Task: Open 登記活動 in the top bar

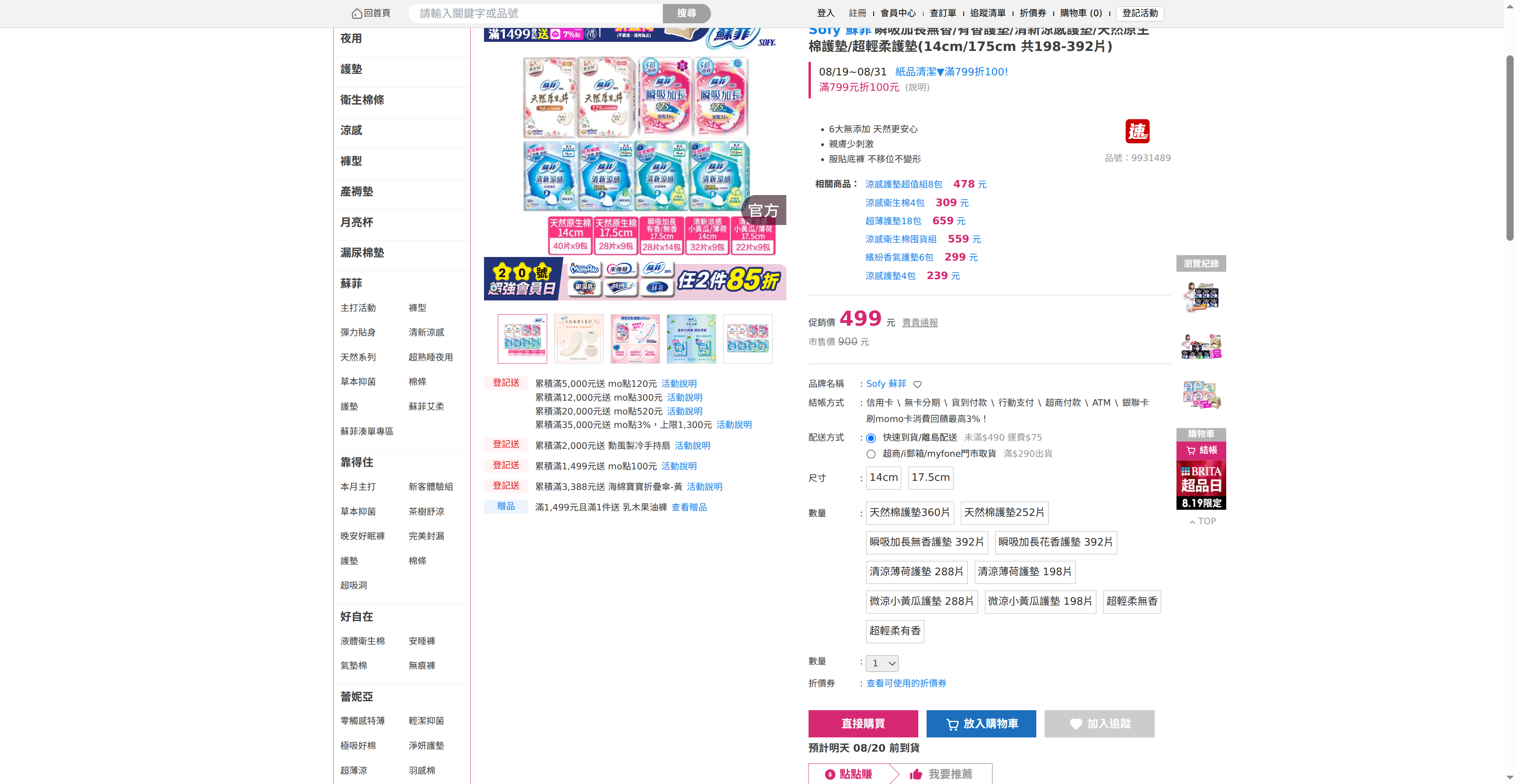Action: (1139, 13)
